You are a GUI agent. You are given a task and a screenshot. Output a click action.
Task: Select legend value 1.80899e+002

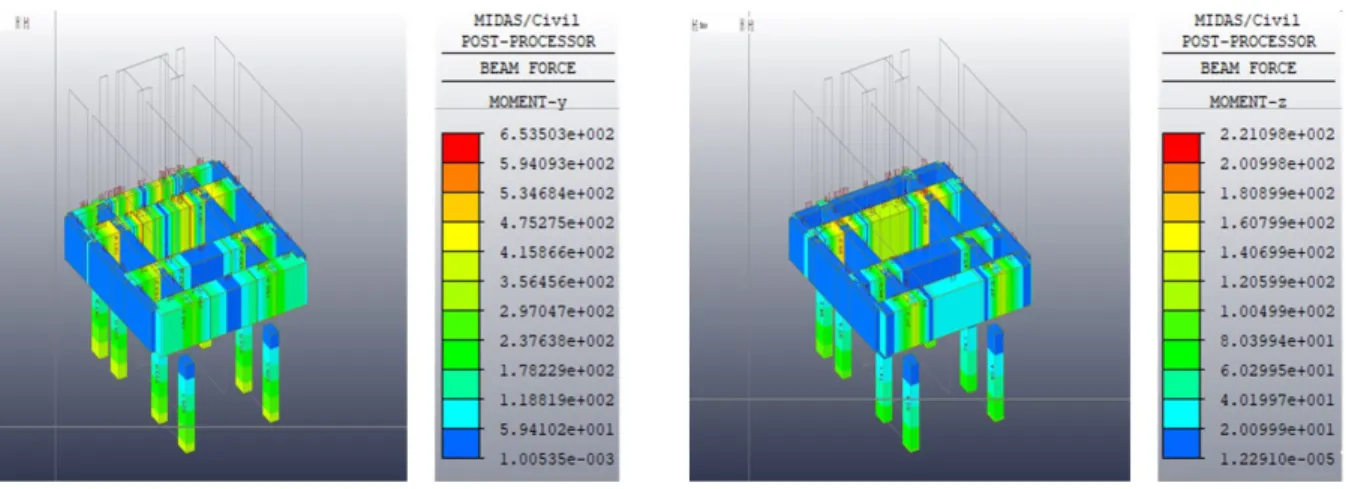point(1277,193)
